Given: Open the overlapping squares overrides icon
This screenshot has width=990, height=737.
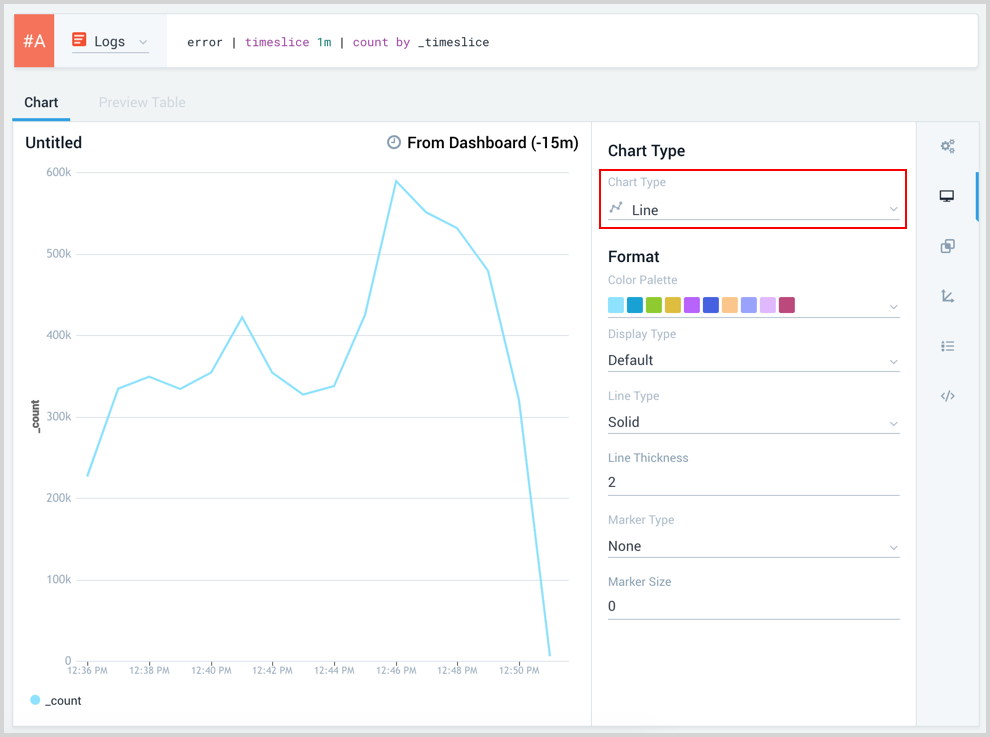Looking at the screenshot, I should click(947, 246).
